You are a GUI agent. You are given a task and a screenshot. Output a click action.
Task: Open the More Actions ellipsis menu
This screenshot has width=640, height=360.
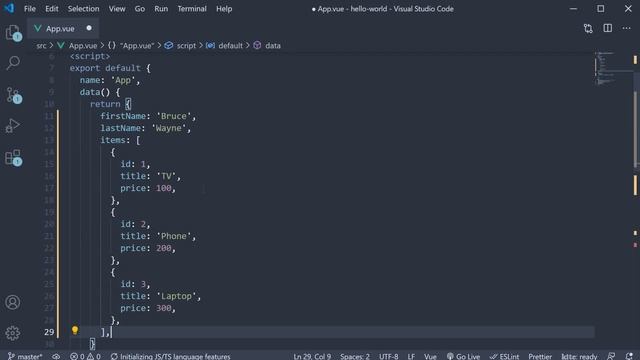(x=627, y=28)
